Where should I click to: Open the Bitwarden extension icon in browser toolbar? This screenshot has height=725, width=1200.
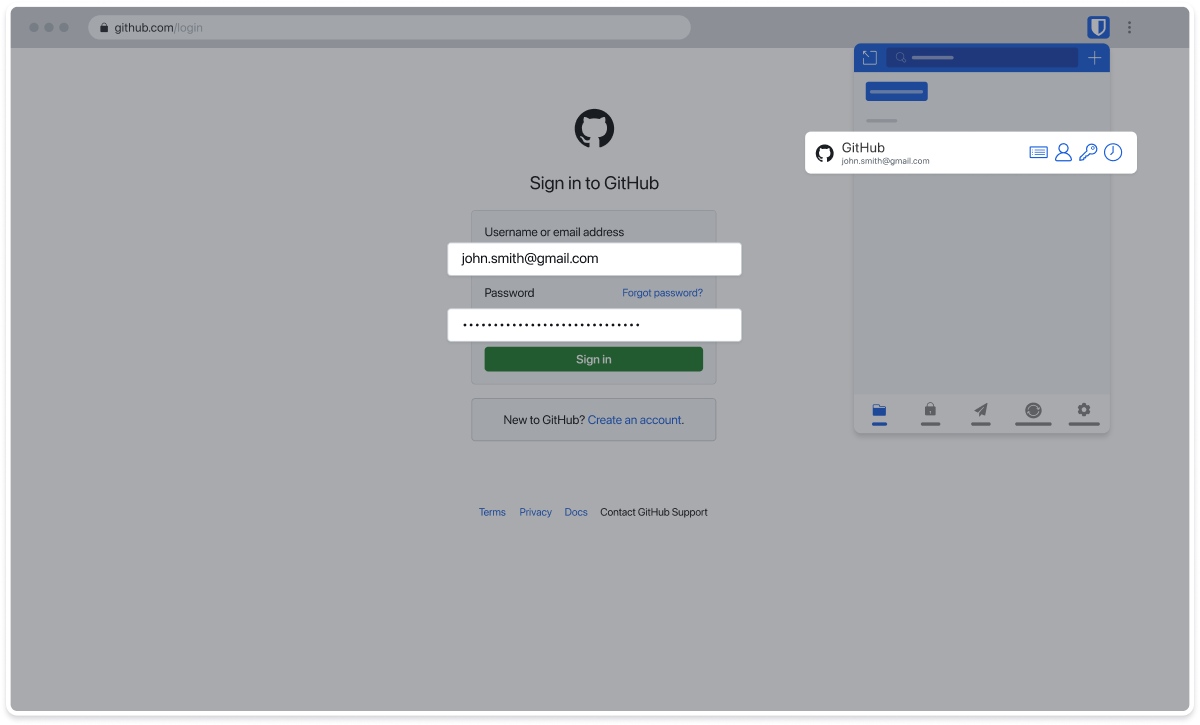[1098, 28]
